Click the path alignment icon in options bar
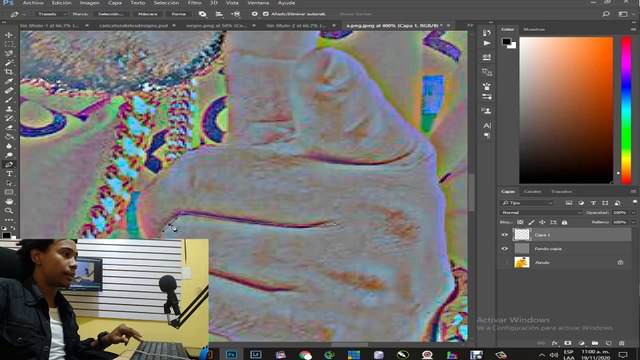Image resolution: width=640 pixels, height=360 pixels. pos(219,14)
